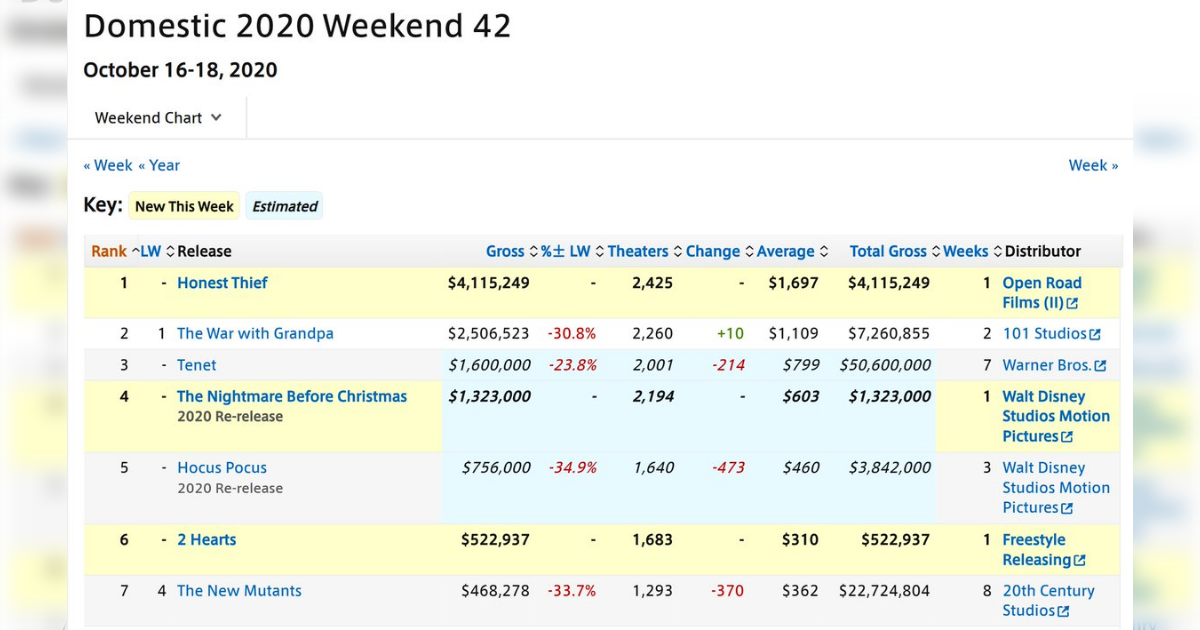The width and height of the screenshot is (1200, 630).
Task: Go to previous « Year link
Action: [159, 166]
